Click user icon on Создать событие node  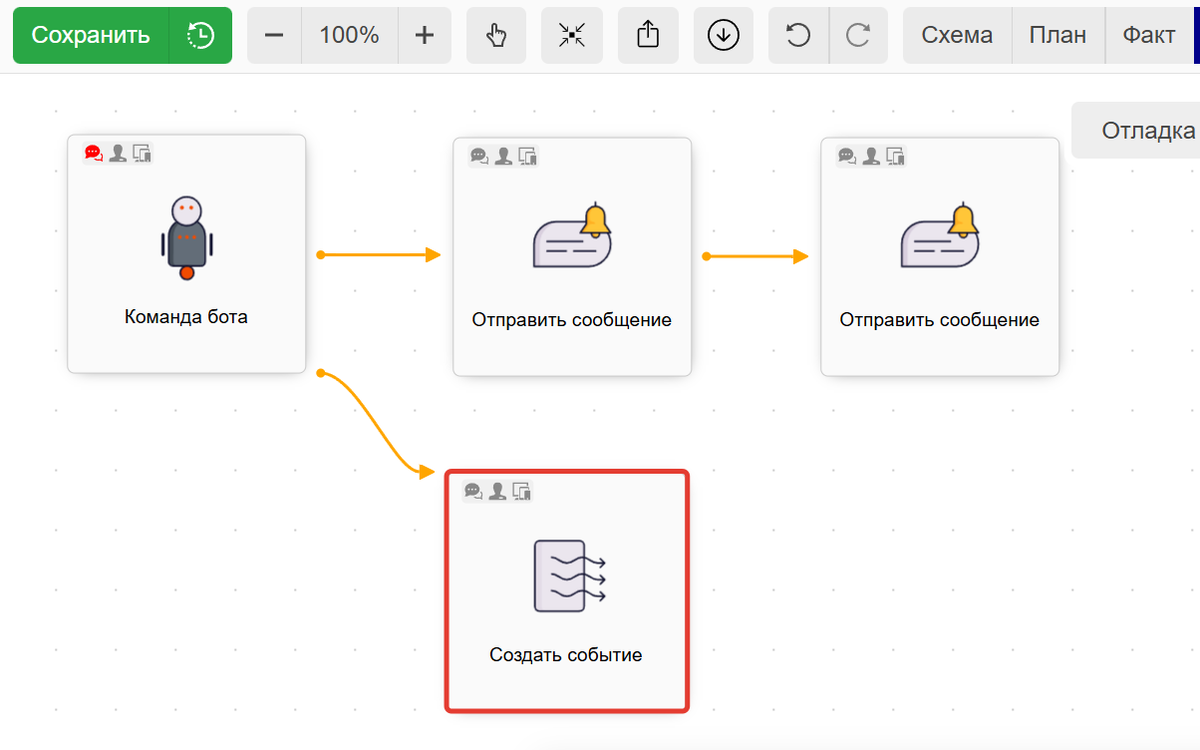pyautogui.click(x=497, y=491)
